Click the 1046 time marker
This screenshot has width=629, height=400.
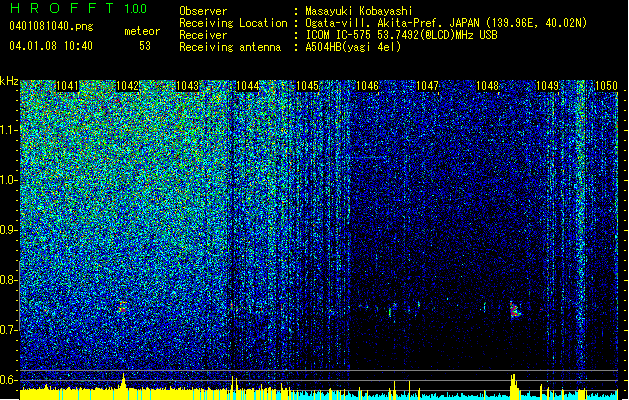tap(367, 86)
